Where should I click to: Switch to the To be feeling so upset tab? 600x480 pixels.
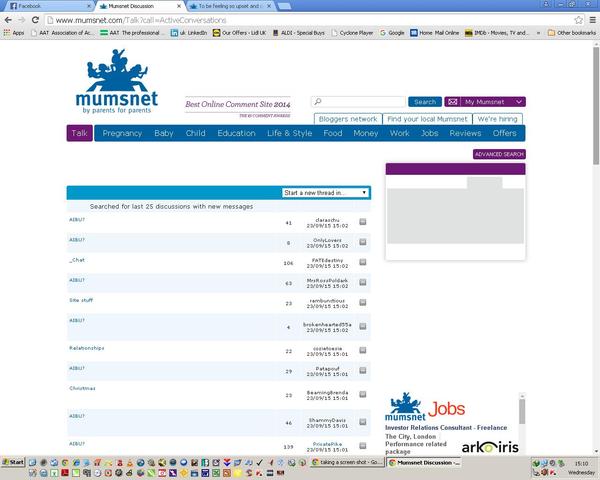[229, 6]
